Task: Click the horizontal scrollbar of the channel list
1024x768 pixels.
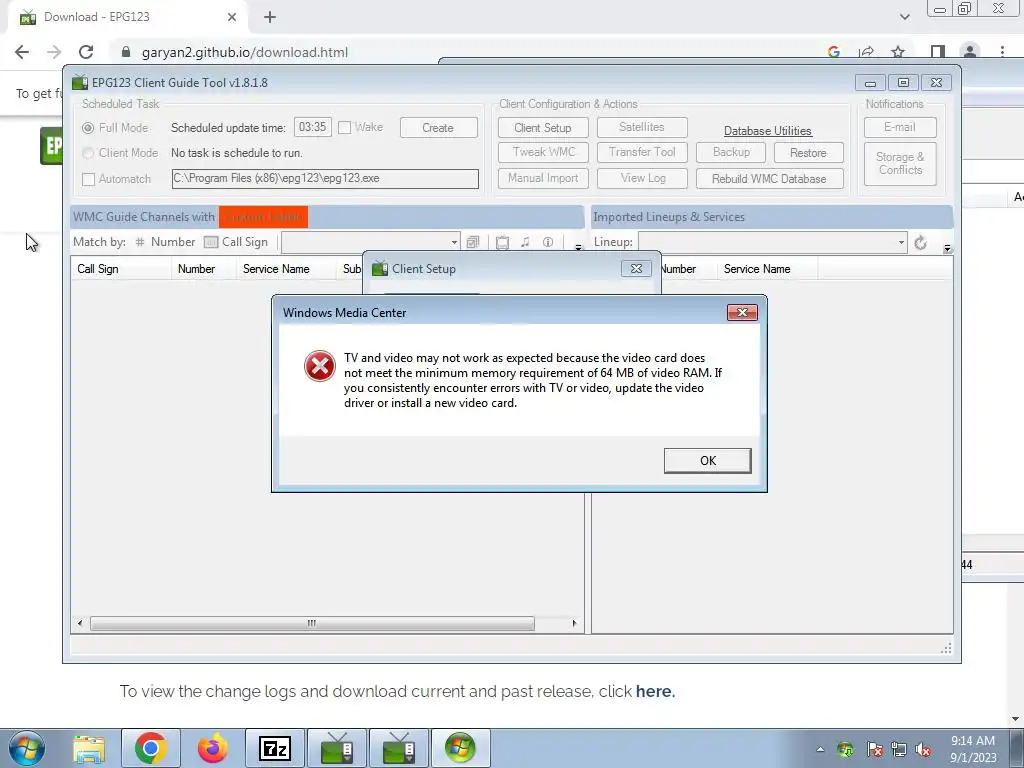Action: tap(312, 623)
